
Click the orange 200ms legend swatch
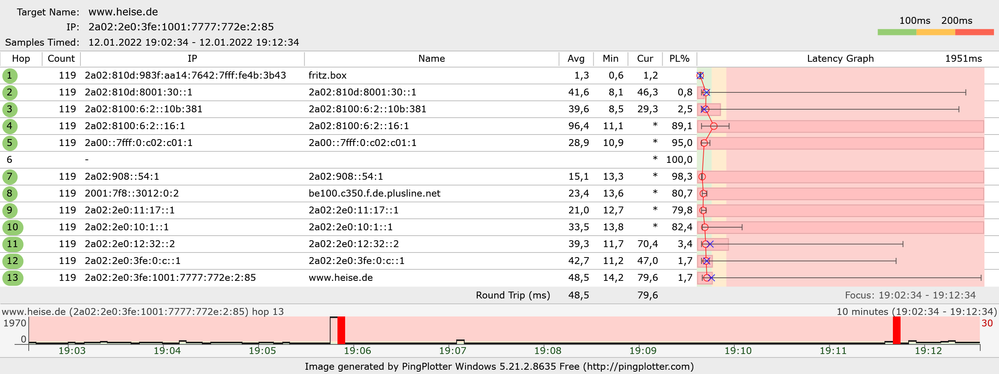pyautogui.click(x=935, y=32)
